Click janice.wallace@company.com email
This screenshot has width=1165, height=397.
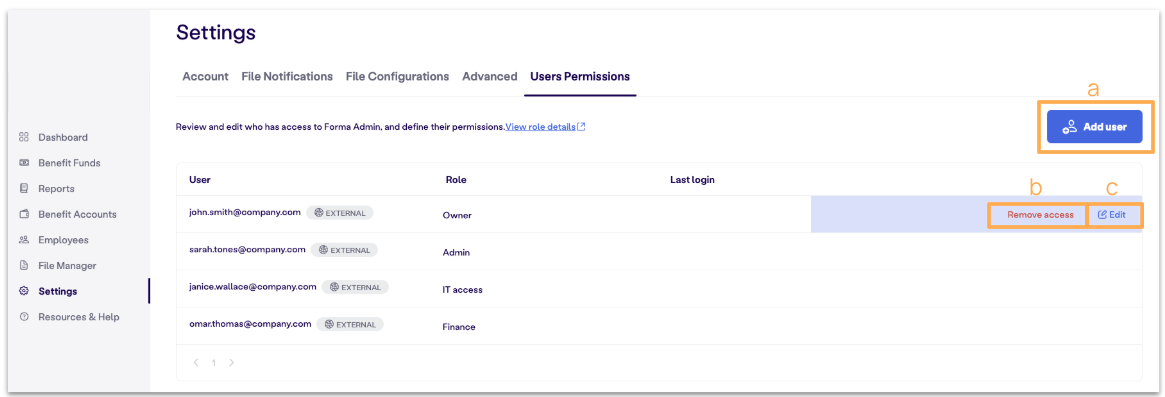[253, 287]
